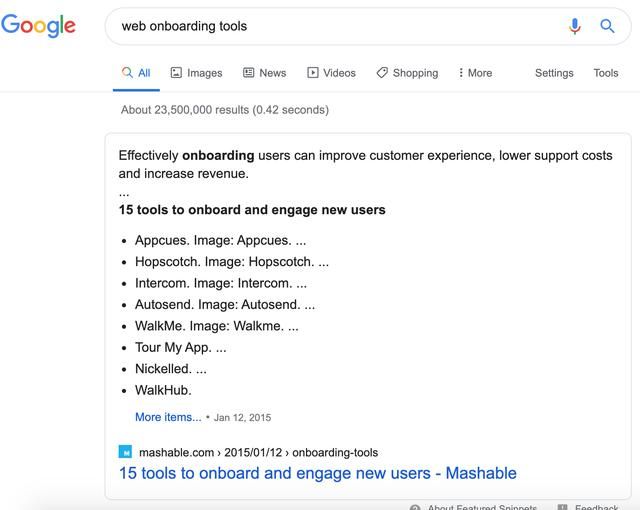
Task: Click the blue magnifying glass search icon
Action: 607,26
